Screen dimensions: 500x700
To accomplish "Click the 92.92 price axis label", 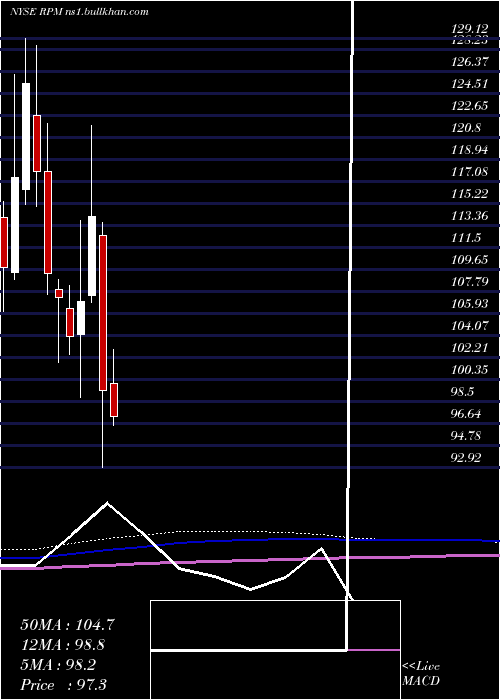I will coord(467,458).
